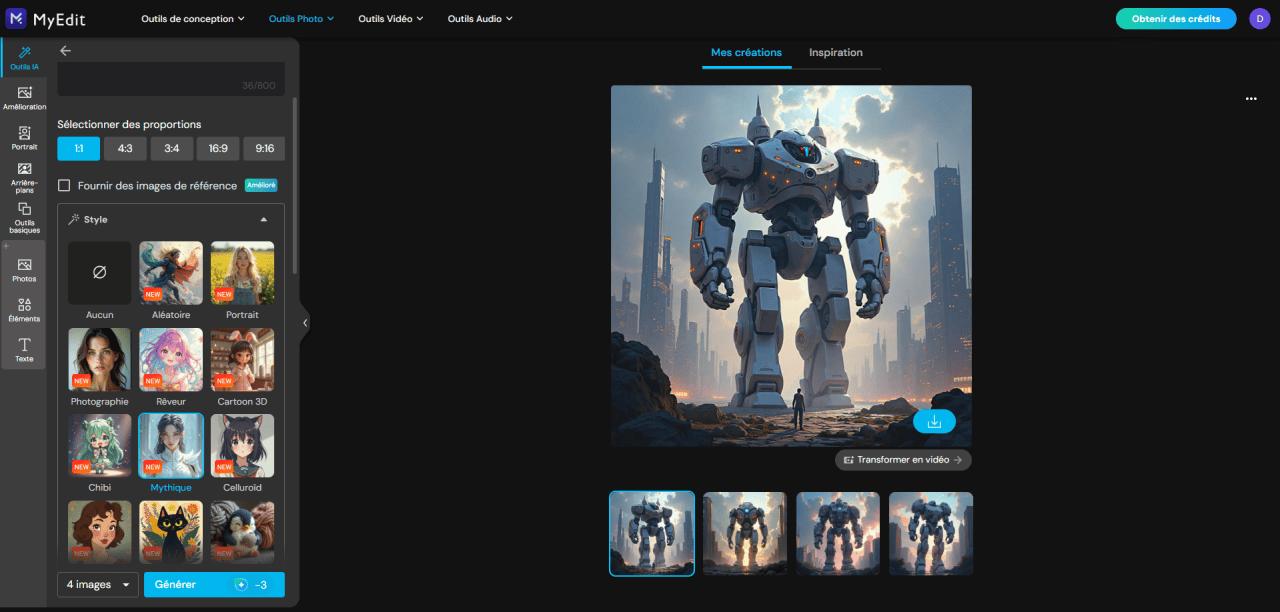This screenshot has width=1280, height=612.
Task: Open the Photos sidebar section
Action: pos(24,270)
